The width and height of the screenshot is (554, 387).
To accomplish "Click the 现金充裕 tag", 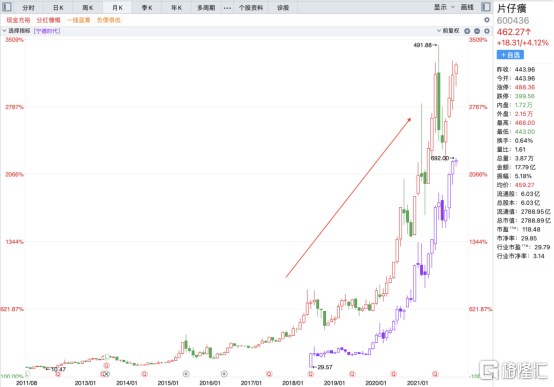I will click(18, 20).
